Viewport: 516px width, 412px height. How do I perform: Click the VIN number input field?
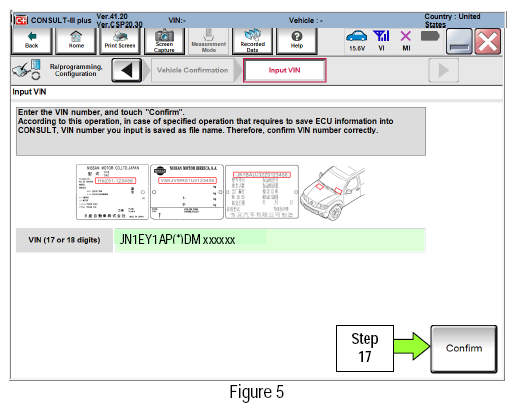[x=270, y=240]
